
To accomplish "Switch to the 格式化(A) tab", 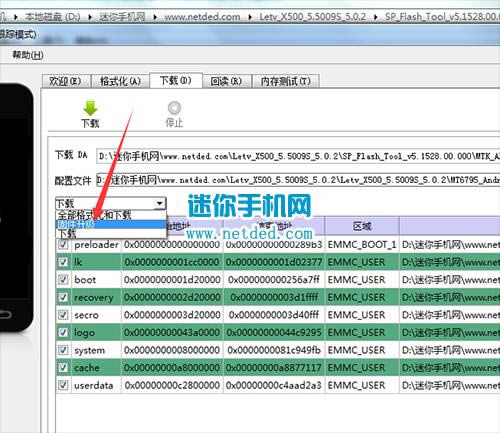I will pos(120,81).
